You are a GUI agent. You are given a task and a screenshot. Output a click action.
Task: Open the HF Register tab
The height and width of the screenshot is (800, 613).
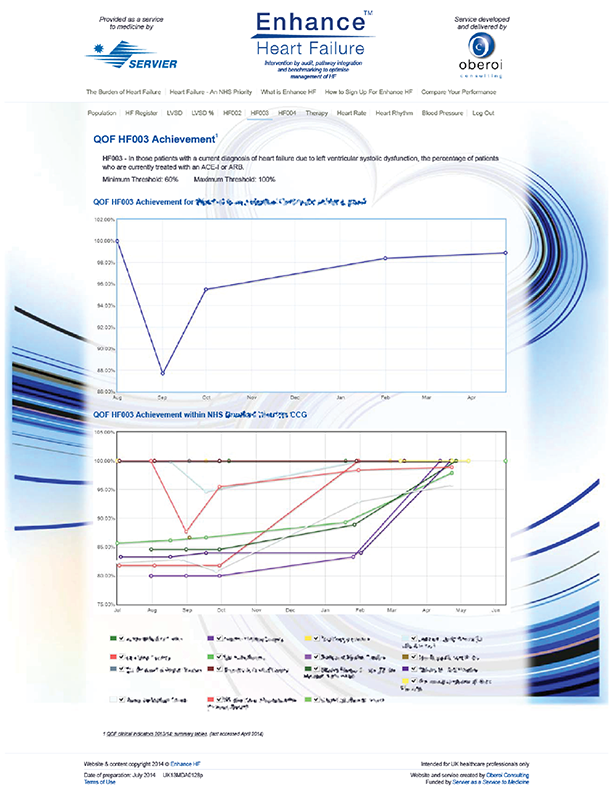pos(141,113)
